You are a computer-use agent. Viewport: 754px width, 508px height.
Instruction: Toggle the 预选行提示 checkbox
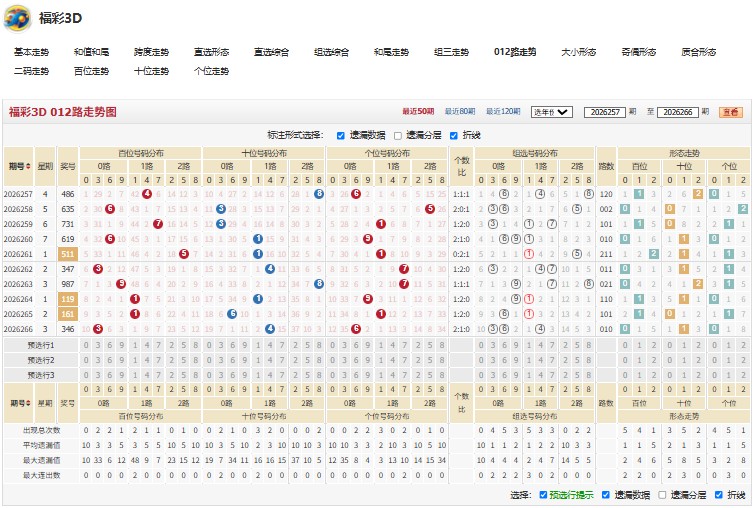(543, 495)
